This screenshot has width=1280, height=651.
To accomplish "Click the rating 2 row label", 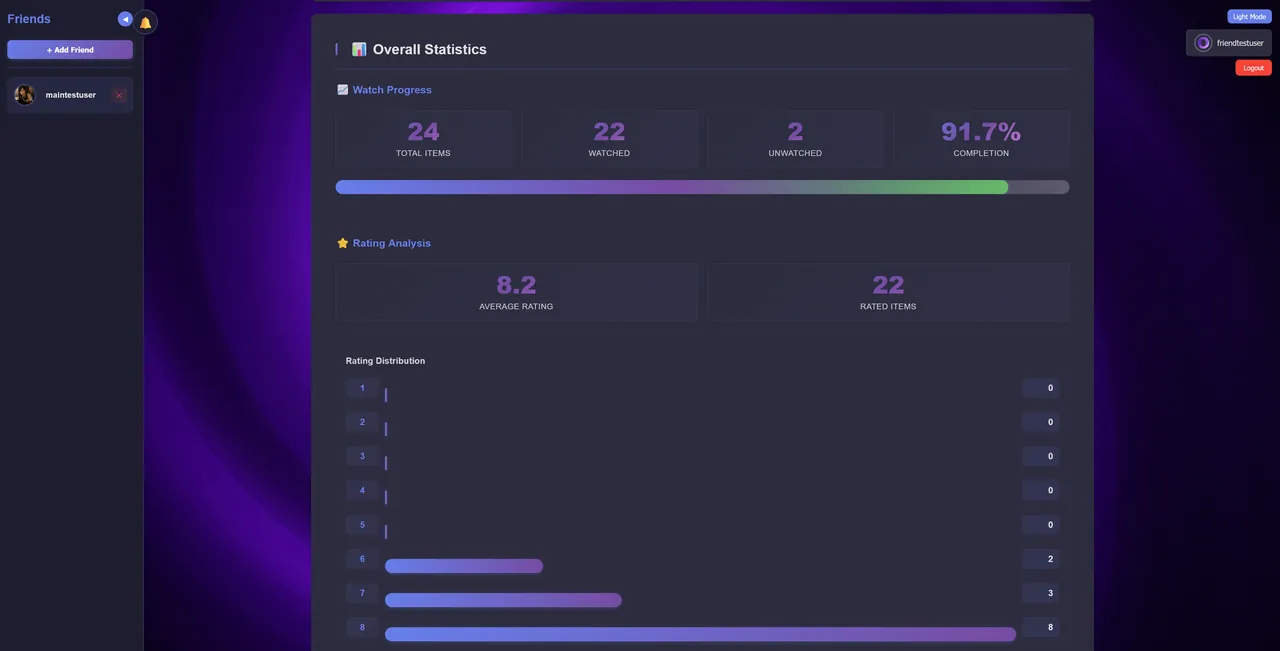I will 362,422.
